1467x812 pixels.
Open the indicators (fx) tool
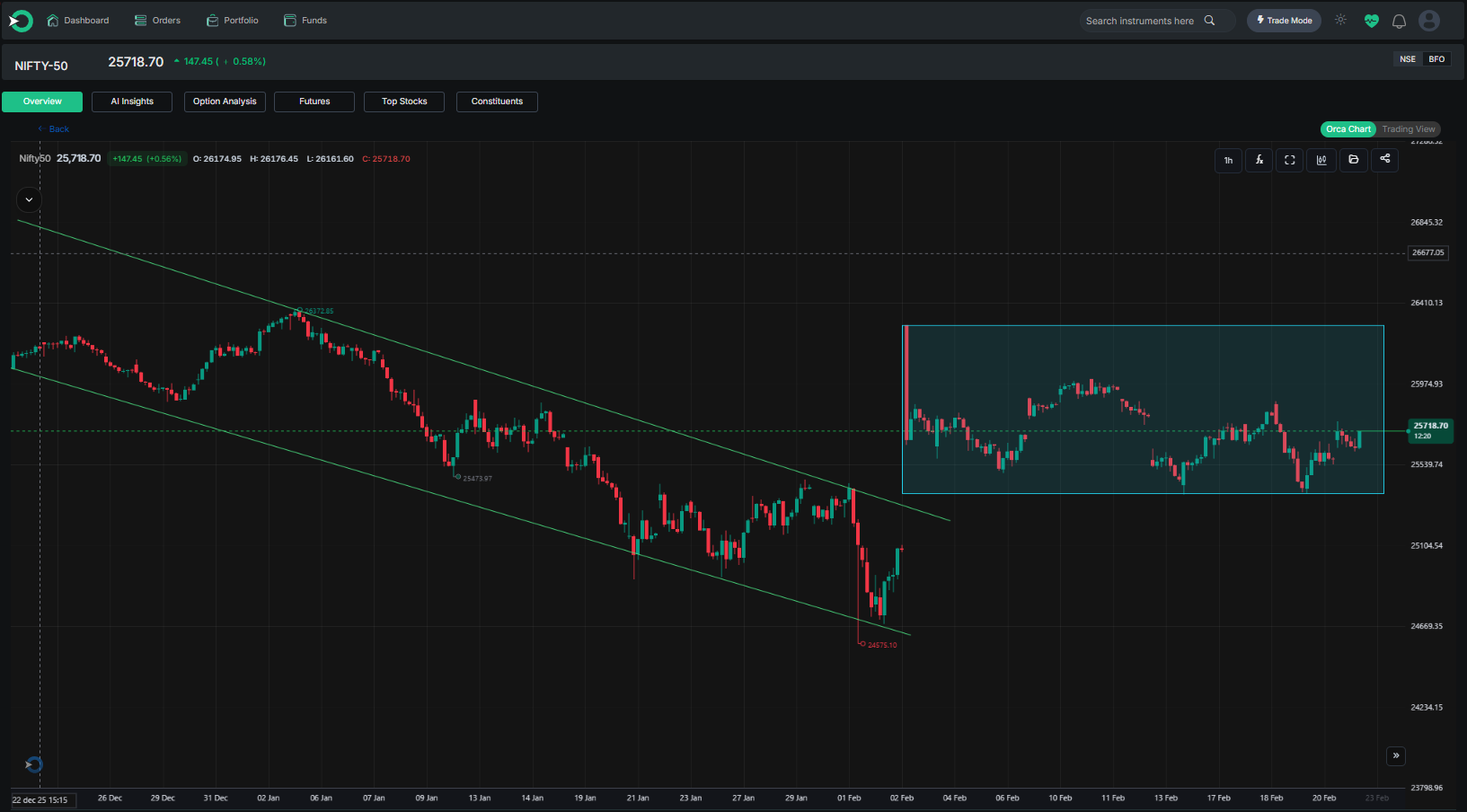click(x=1259, y=160)
